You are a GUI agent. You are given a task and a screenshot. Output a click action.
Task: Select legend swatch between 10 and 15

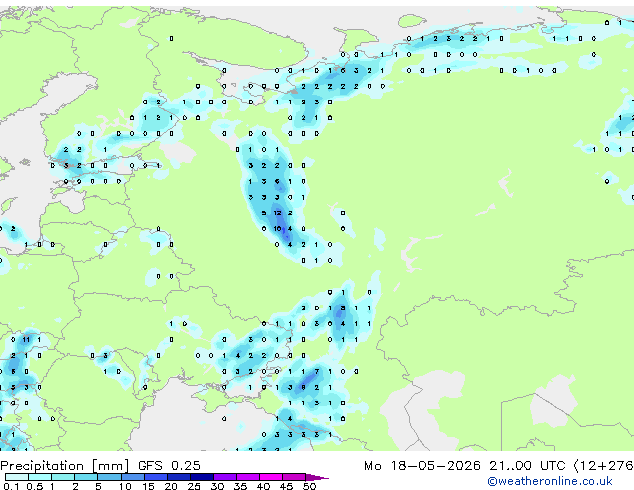point(133,477)
